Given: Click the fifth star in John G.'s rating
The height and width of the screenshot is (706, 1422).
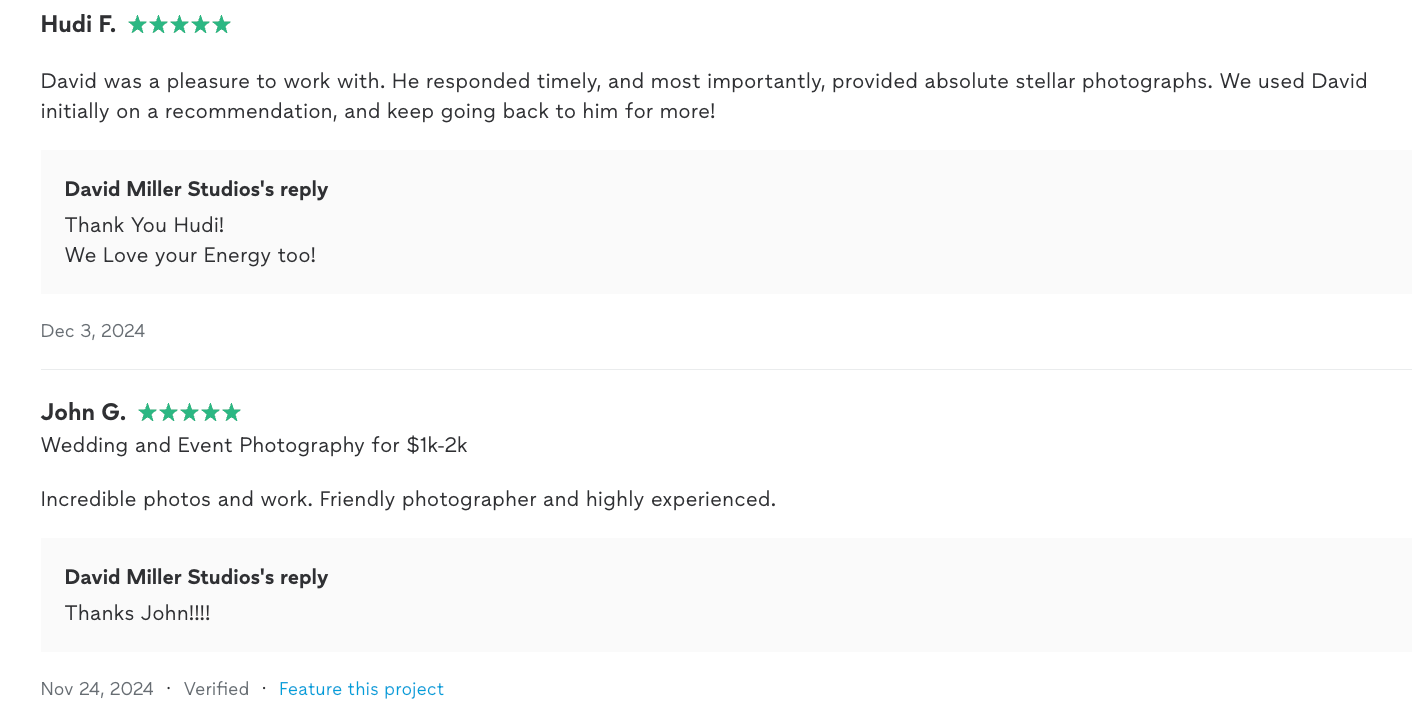Looking at the screenshot, I should coord(231,413).
